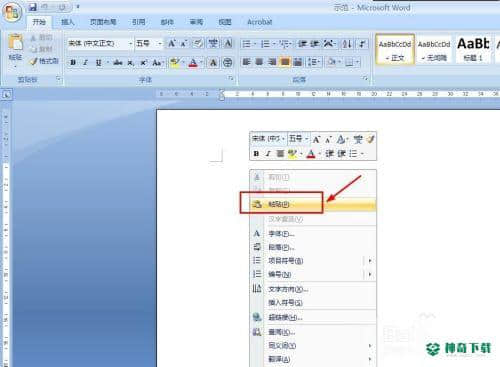500x367 pixels.
Task: Click the show paragraph marks icon
Action: click(362, 44)
